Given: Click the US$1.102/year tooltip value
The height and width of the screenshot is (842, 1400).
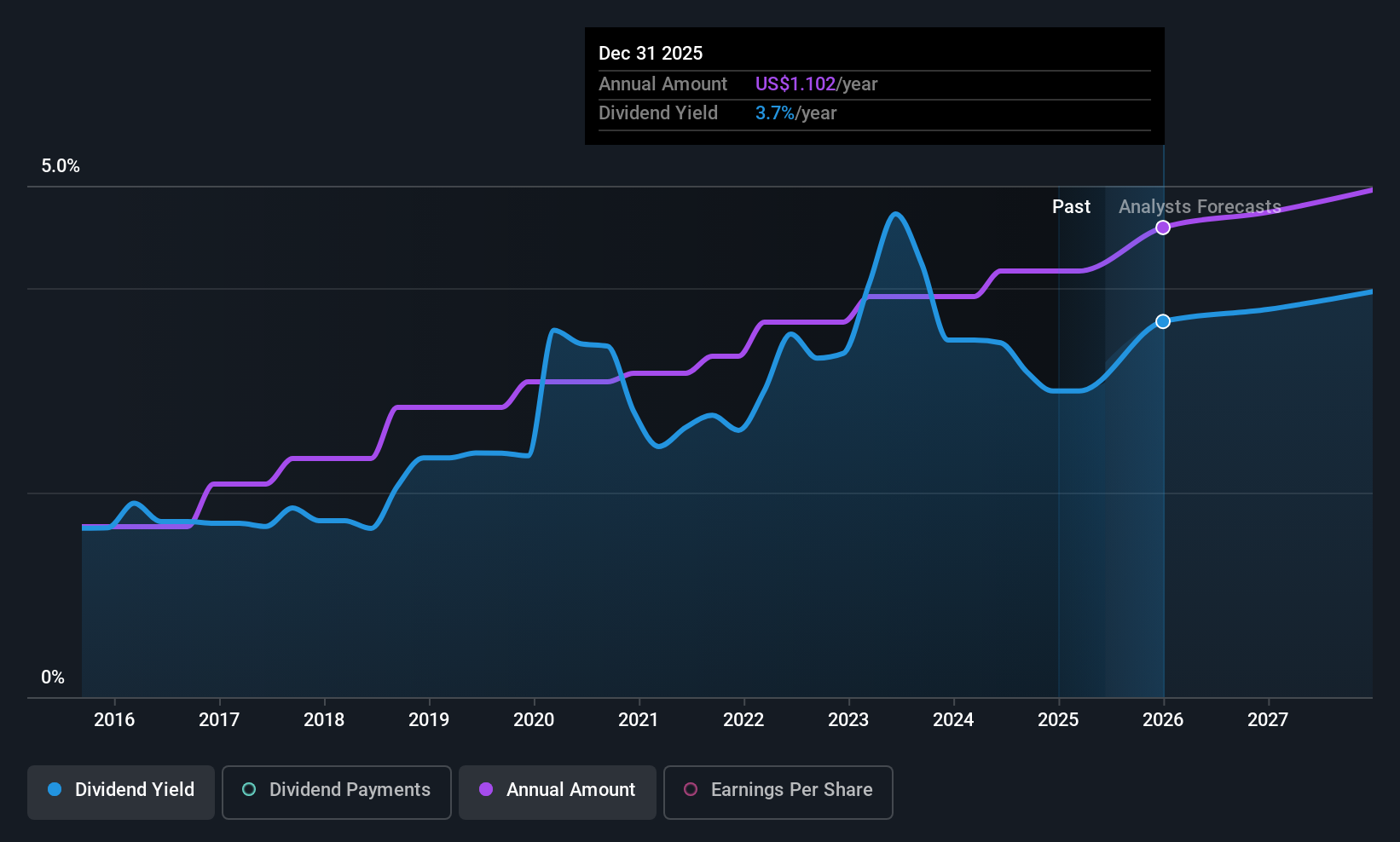Looking at the screenshot, I should [x=816, y=84].
